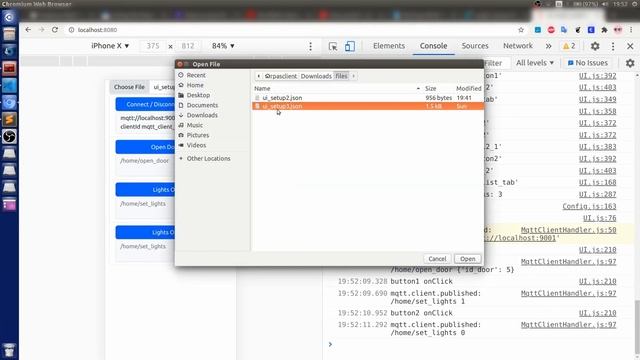Select Desktop in the file dialog sidebar
The width and height of the screenshot is (640, 360).
[198, 95]
